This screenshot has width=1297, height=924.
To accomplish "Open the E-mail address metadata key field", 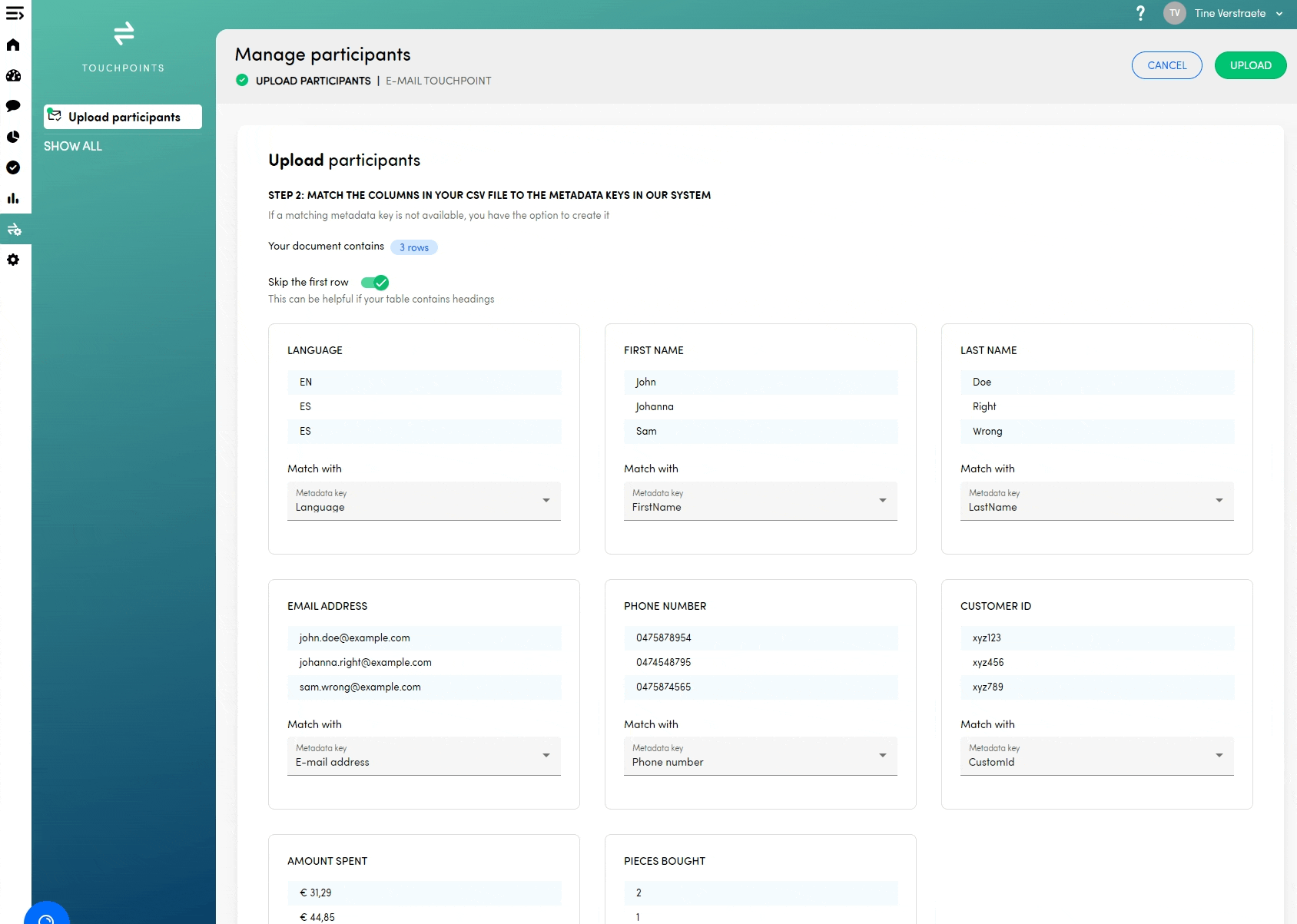I will click(423, 756).
